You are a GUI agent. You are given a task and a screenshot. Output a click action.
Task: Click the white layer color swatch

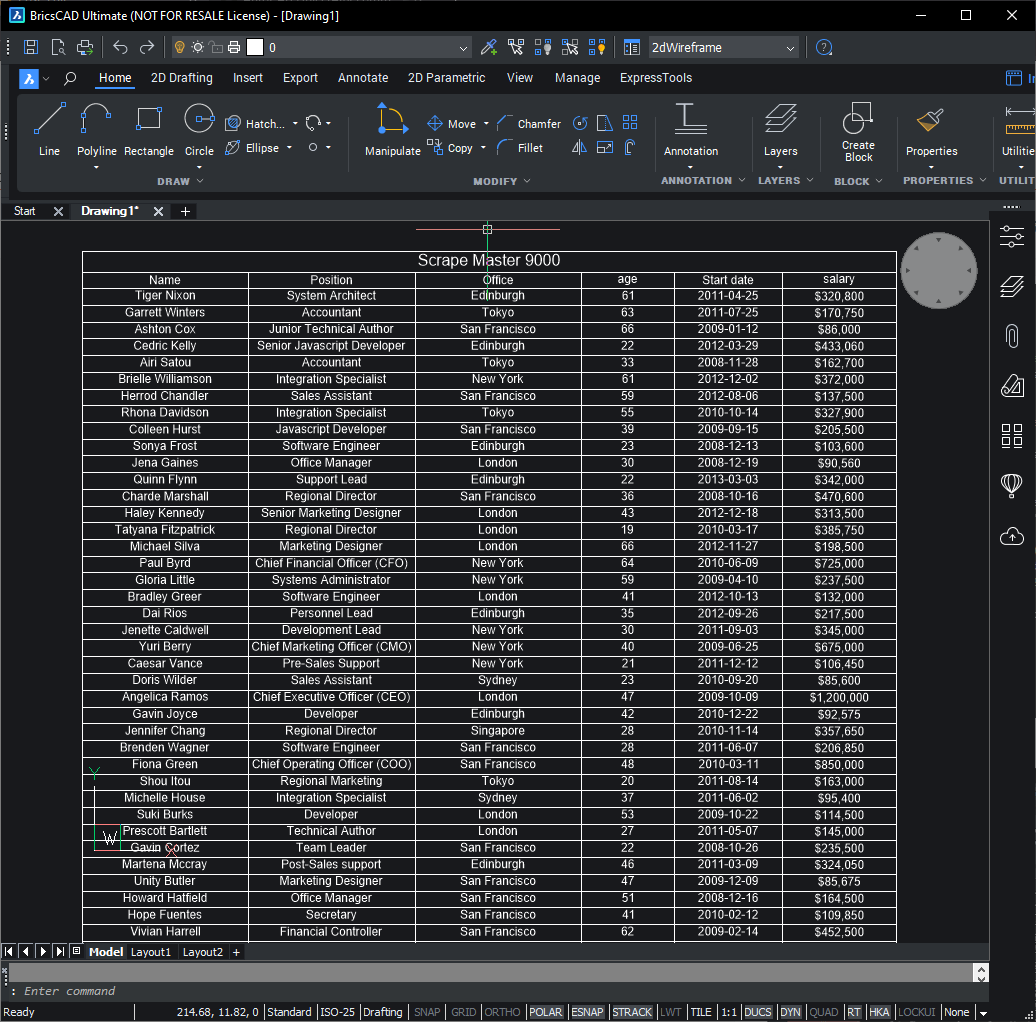(255, 48)
